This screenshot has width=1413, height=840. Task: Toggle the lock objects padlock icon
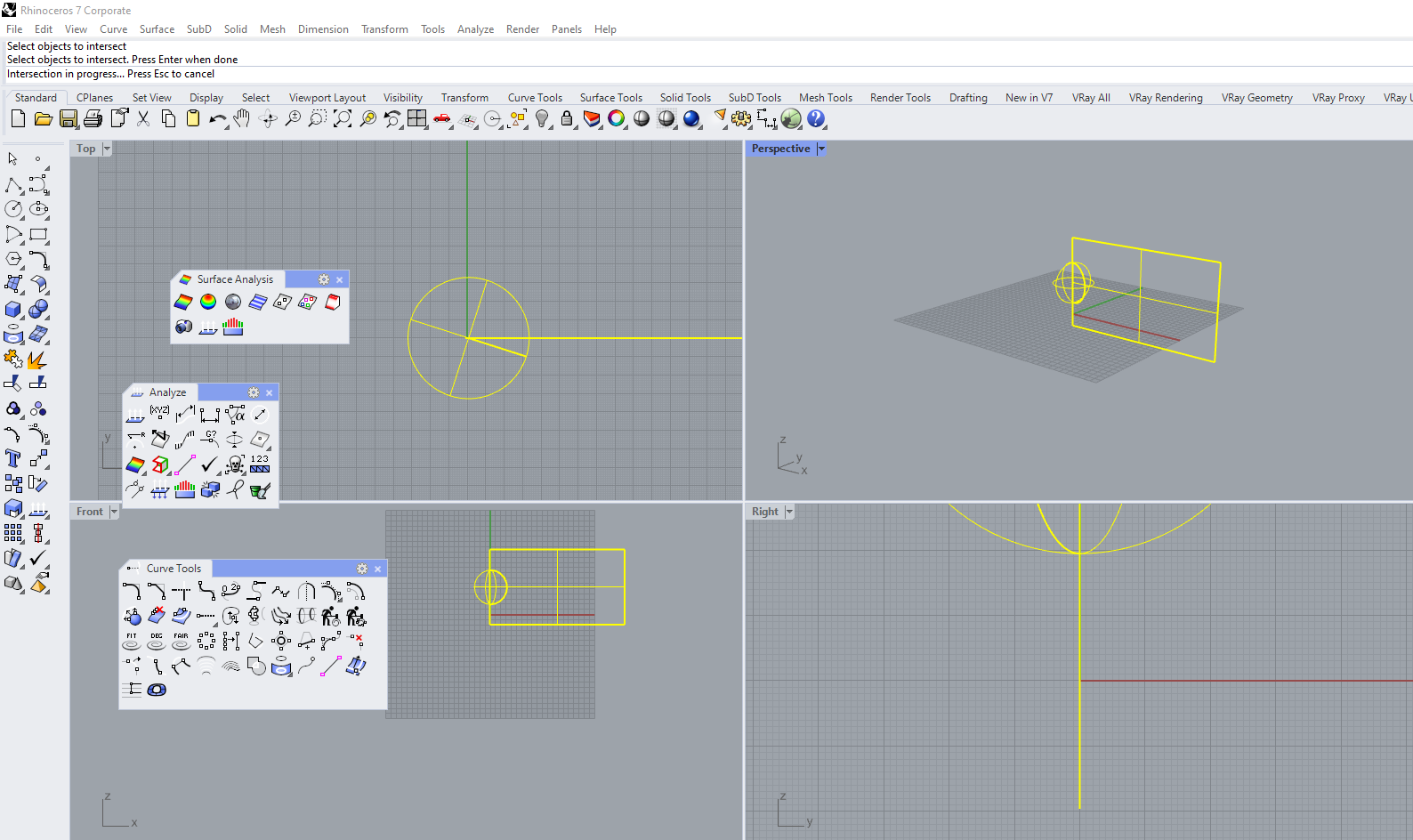click(567, 118)
